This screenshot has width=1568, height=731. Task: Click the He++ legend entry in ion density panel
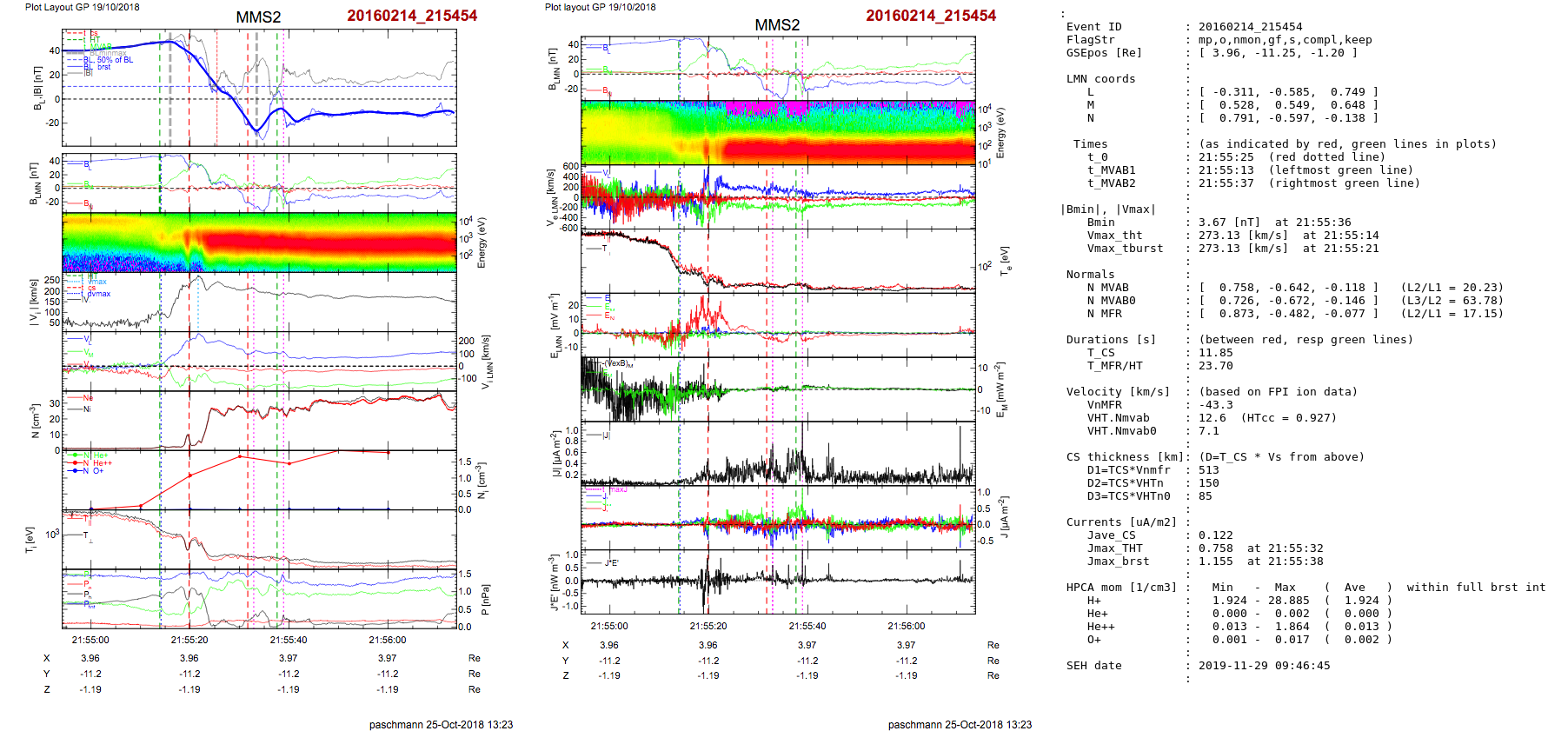(100, 463)
